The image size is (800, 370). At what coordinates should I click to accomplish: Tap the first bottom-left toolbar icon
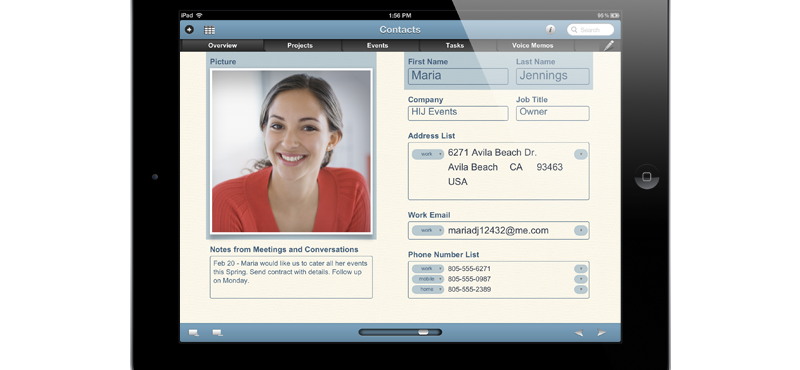pos(194,333)
